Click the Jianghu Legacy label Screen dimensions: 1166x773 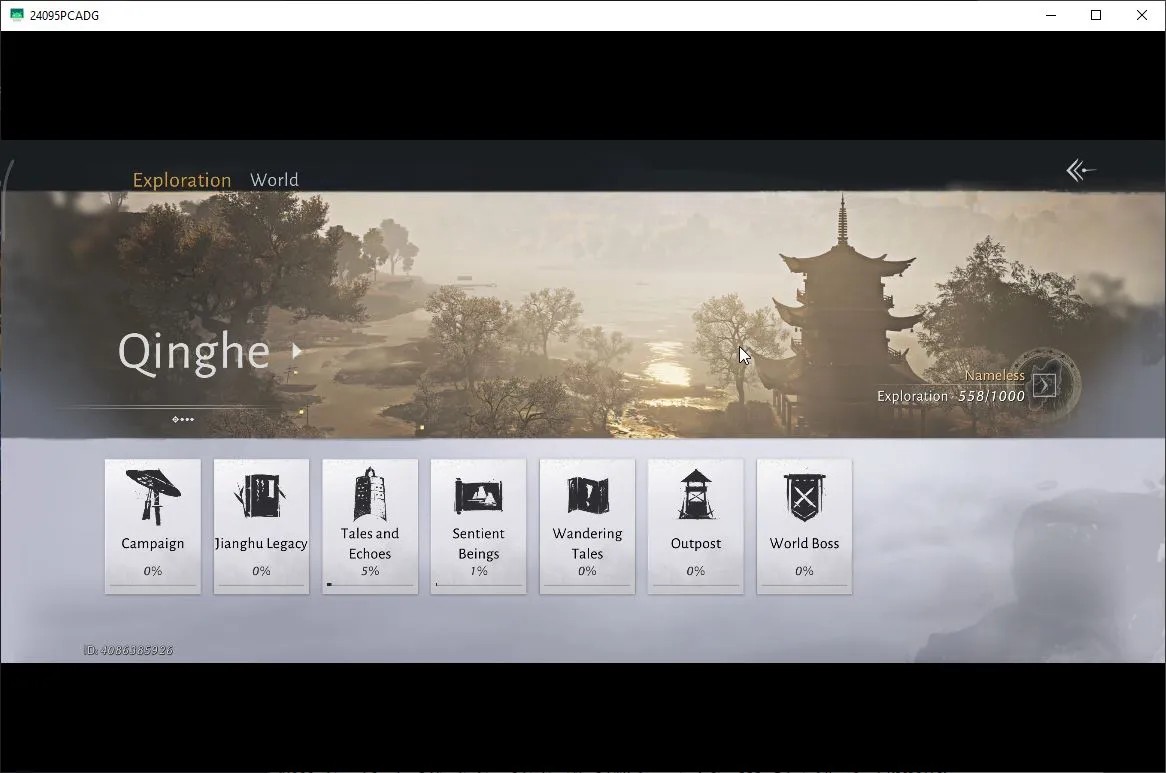261,543
